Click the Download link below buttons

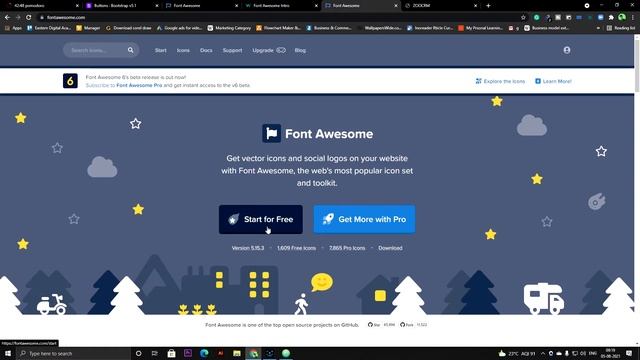pos(390,248)
